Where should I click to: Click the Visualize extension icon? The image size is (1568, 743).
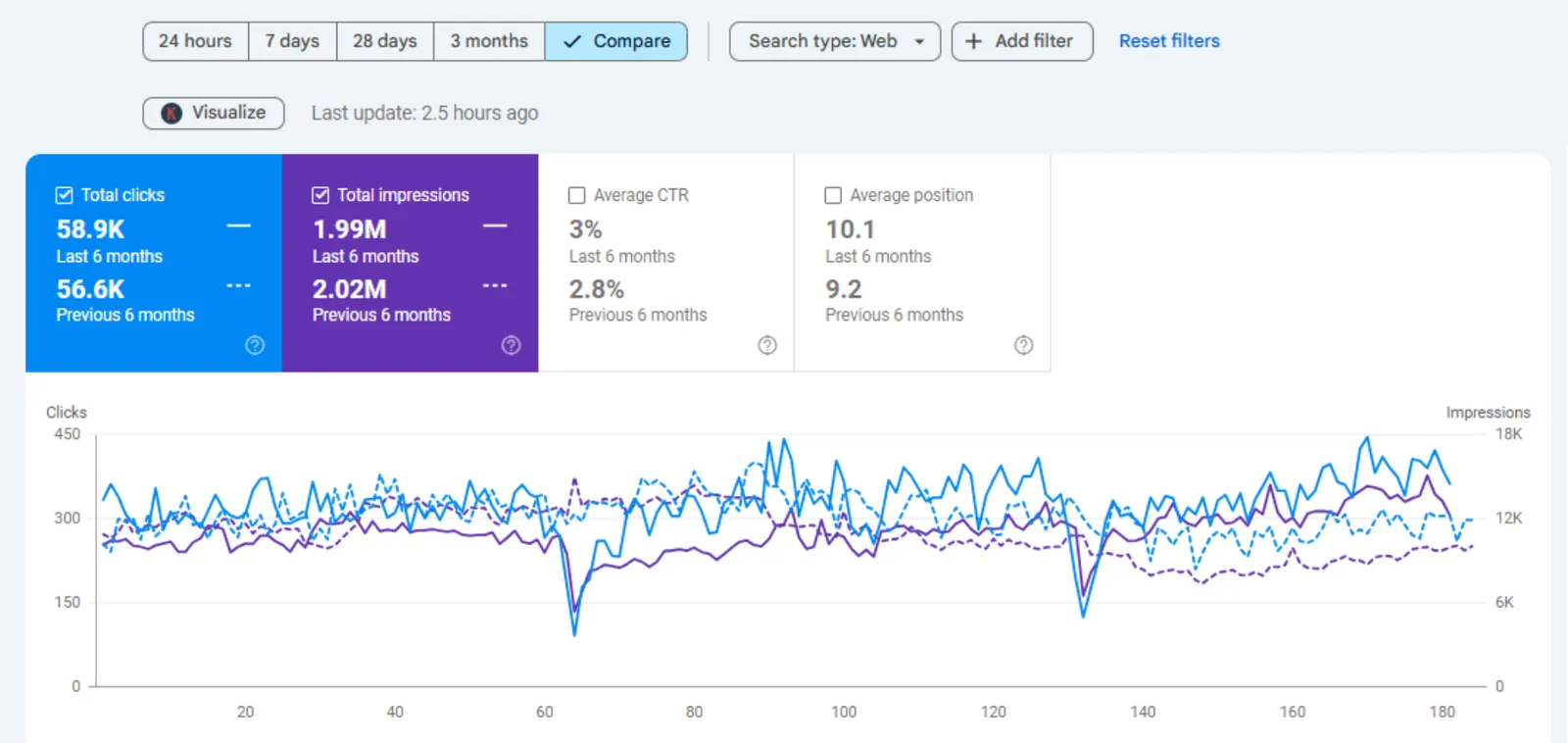(x=171, y=113)
